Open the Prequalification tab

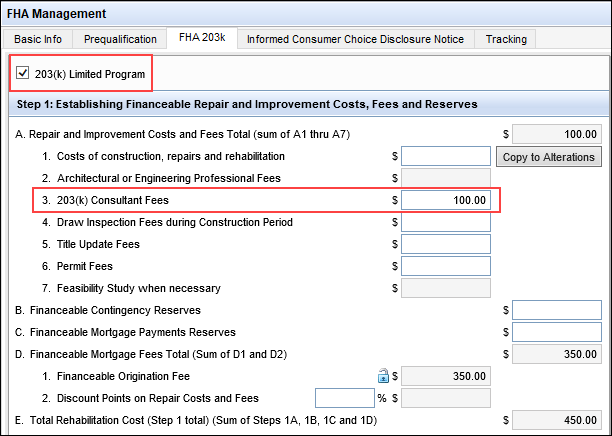120,39
